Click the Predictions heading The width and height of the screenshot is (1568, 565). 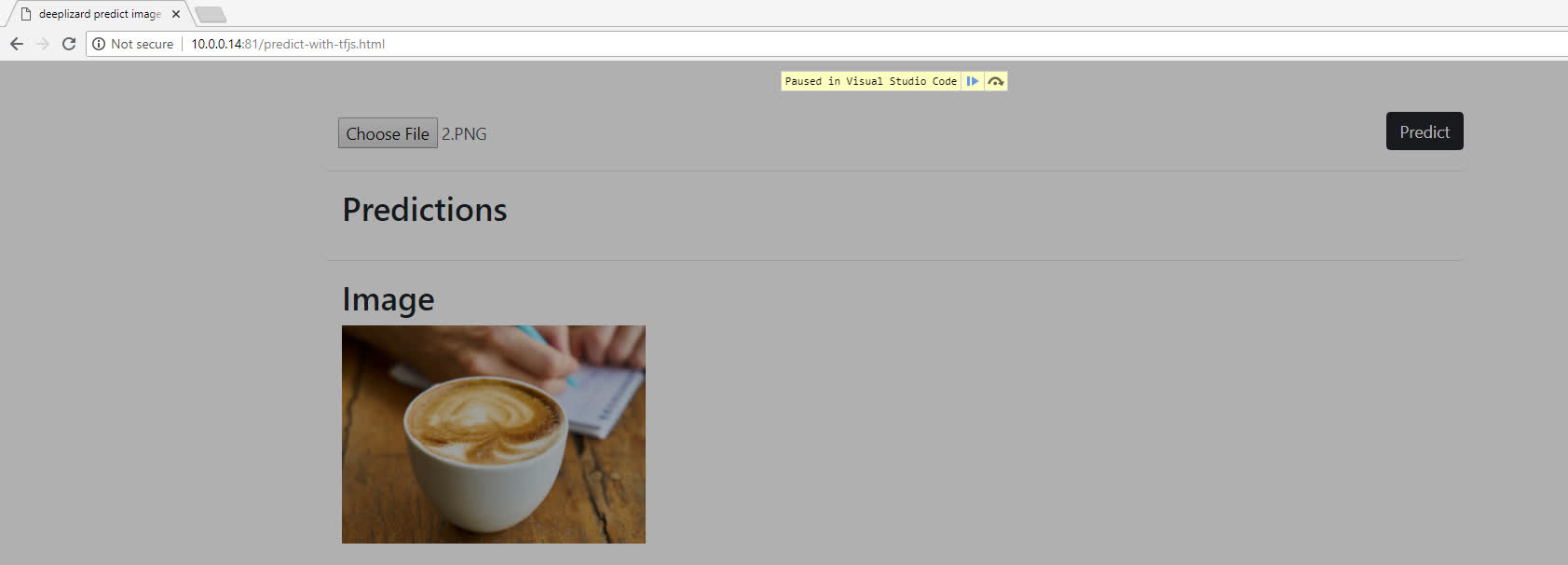425,210
